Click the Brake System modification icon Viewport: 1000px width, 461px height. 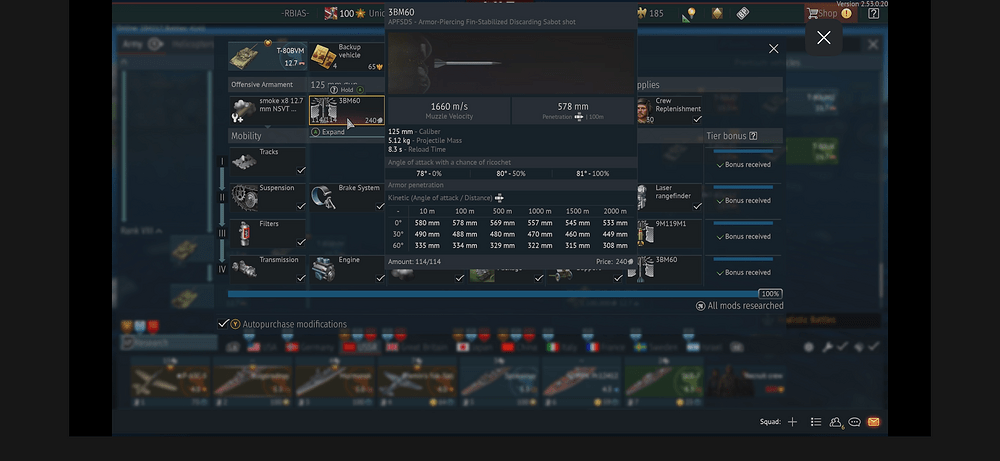tap(324, 197)
